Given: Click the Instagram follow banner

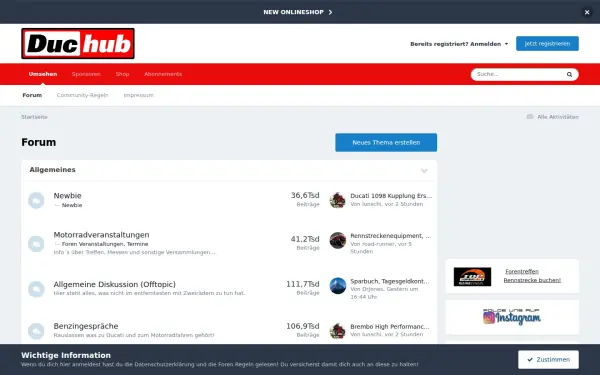Looking at the screenshot, I should (512, 317).
